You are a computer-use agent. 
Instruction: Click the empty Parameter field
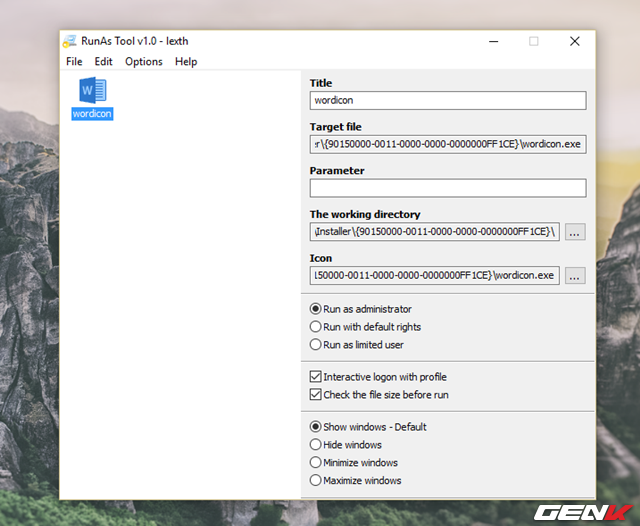[x=447, y=188]
